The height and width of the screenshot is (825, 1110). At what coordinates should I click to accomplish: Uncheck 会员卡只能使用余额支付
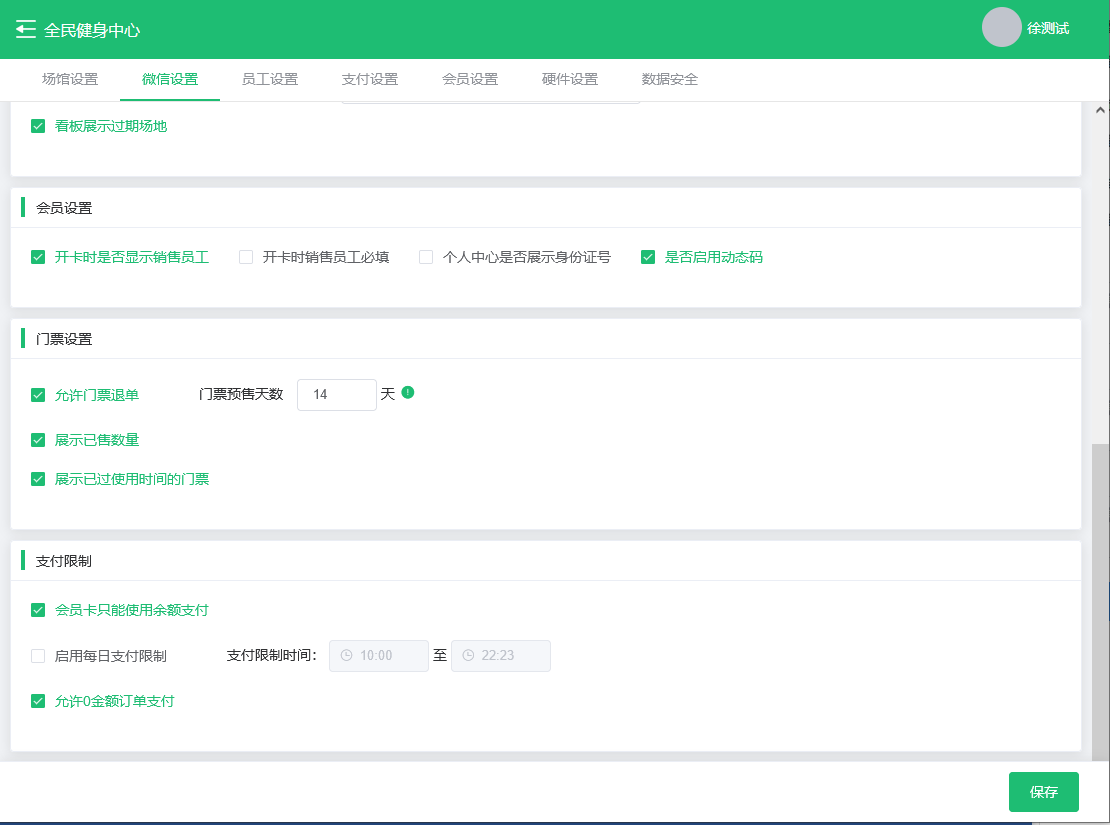pyautogui.click(x=38, y=610)
